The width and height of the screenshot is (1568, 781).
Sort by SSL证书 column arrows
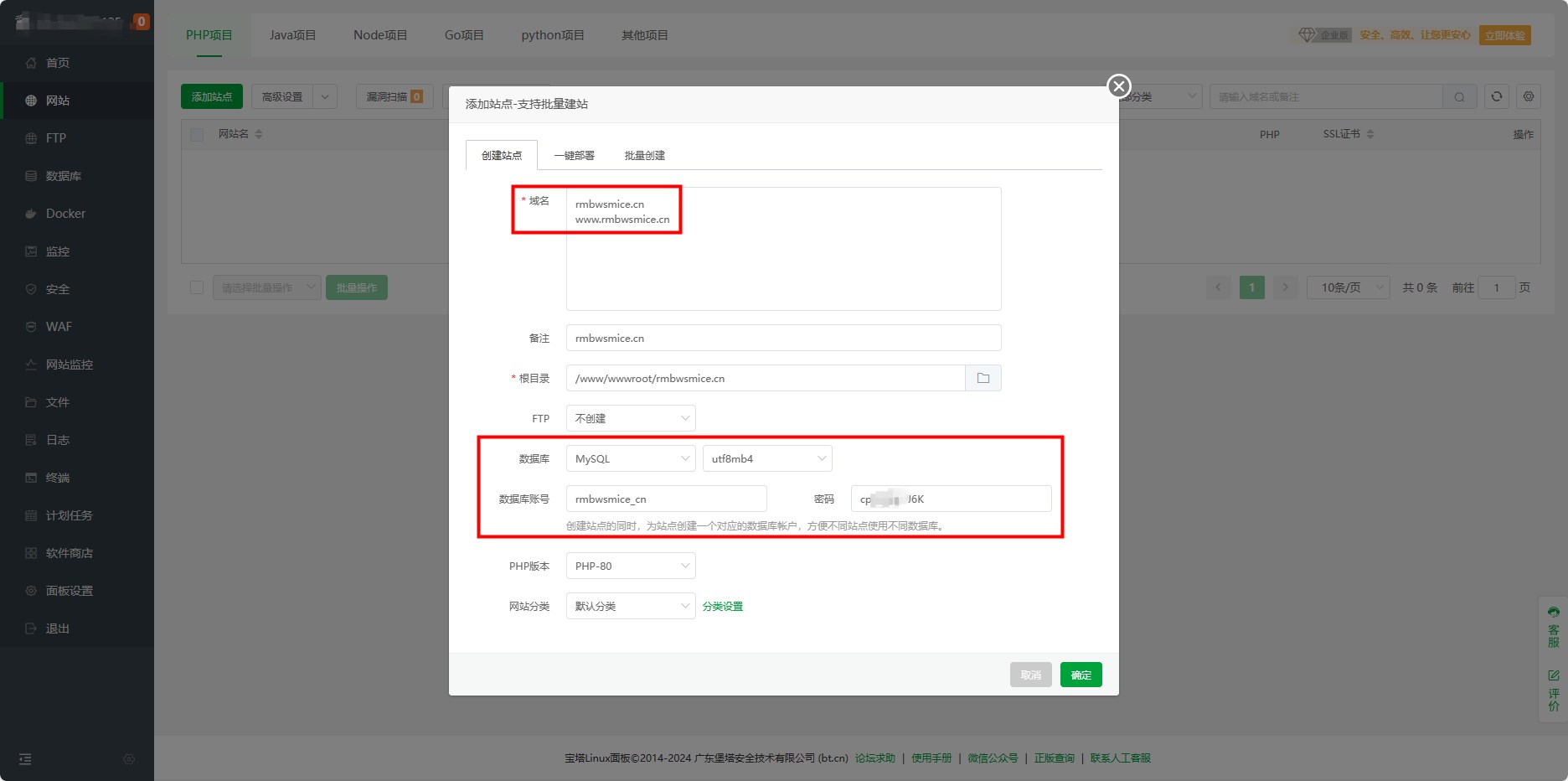point(1370,134)
